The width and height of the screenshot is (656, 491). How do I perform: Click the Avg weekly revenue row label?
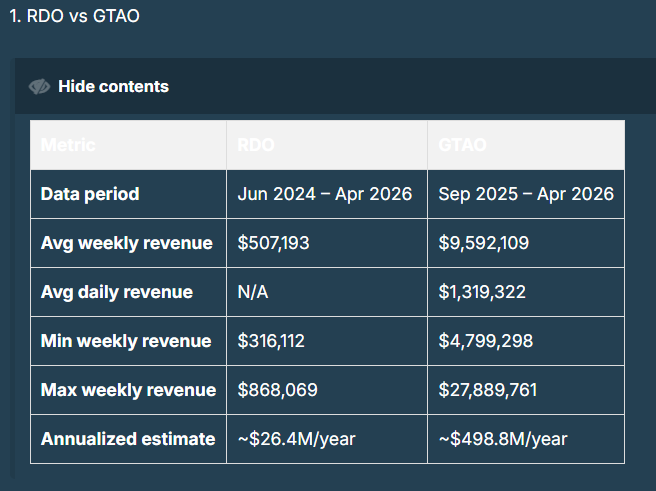(126, 243)
